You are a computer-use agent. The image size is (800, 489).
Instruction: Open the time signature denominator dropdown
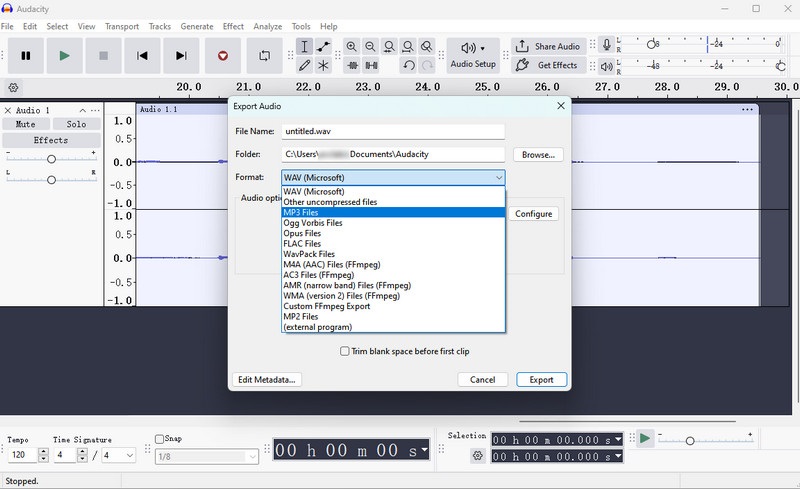click(119, 455)
